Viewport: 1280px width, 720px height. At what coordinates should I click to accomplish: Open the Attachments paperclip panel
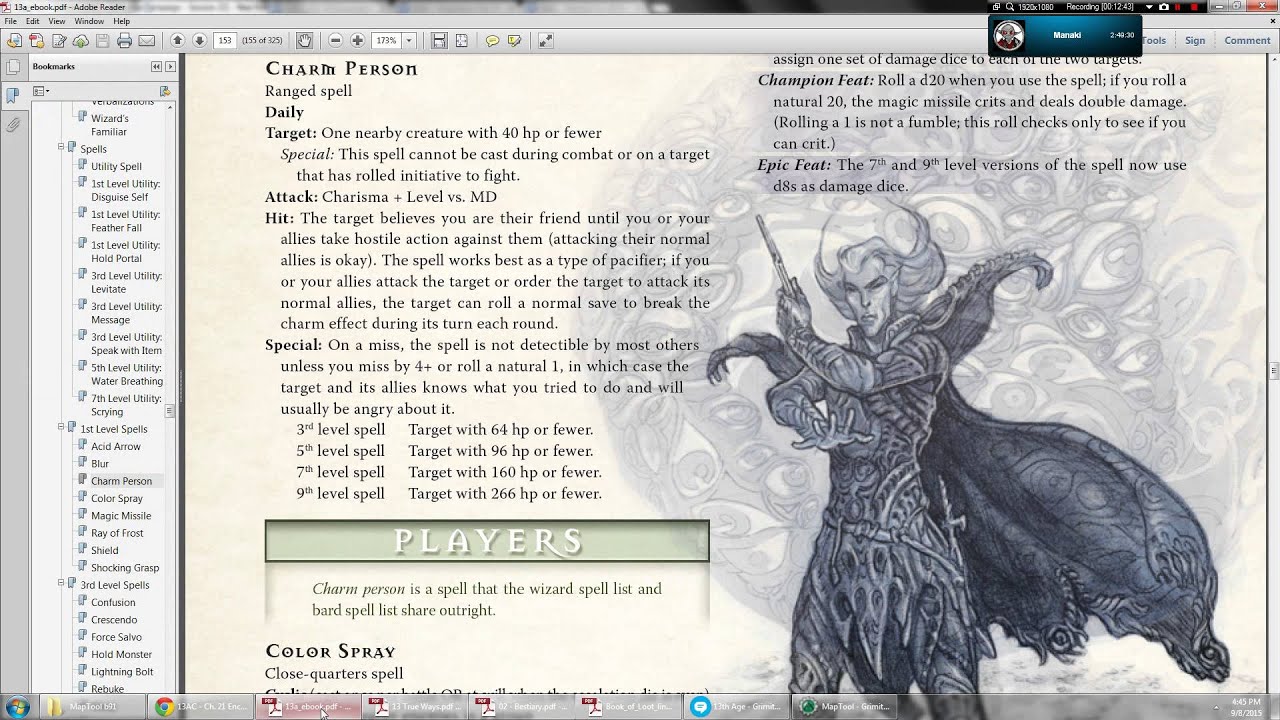[x=12, y=125]
